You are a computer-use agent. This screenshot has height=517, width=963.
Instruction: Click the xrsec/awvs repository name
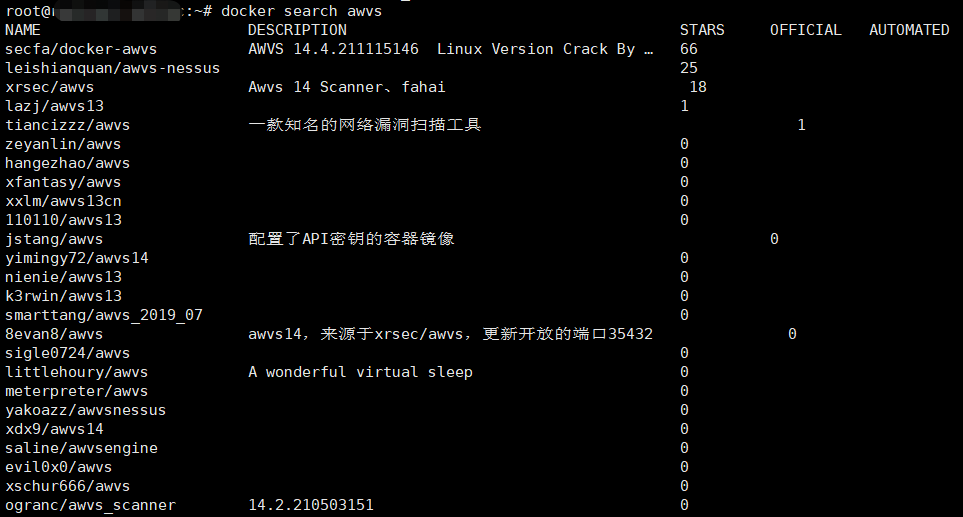(x=50, y=87)
